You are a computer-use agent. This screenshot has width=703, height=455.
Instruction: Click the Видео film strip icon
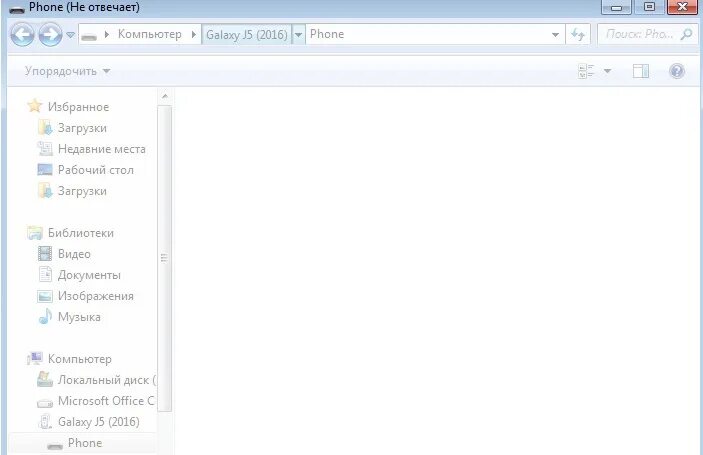pos(45,254)
